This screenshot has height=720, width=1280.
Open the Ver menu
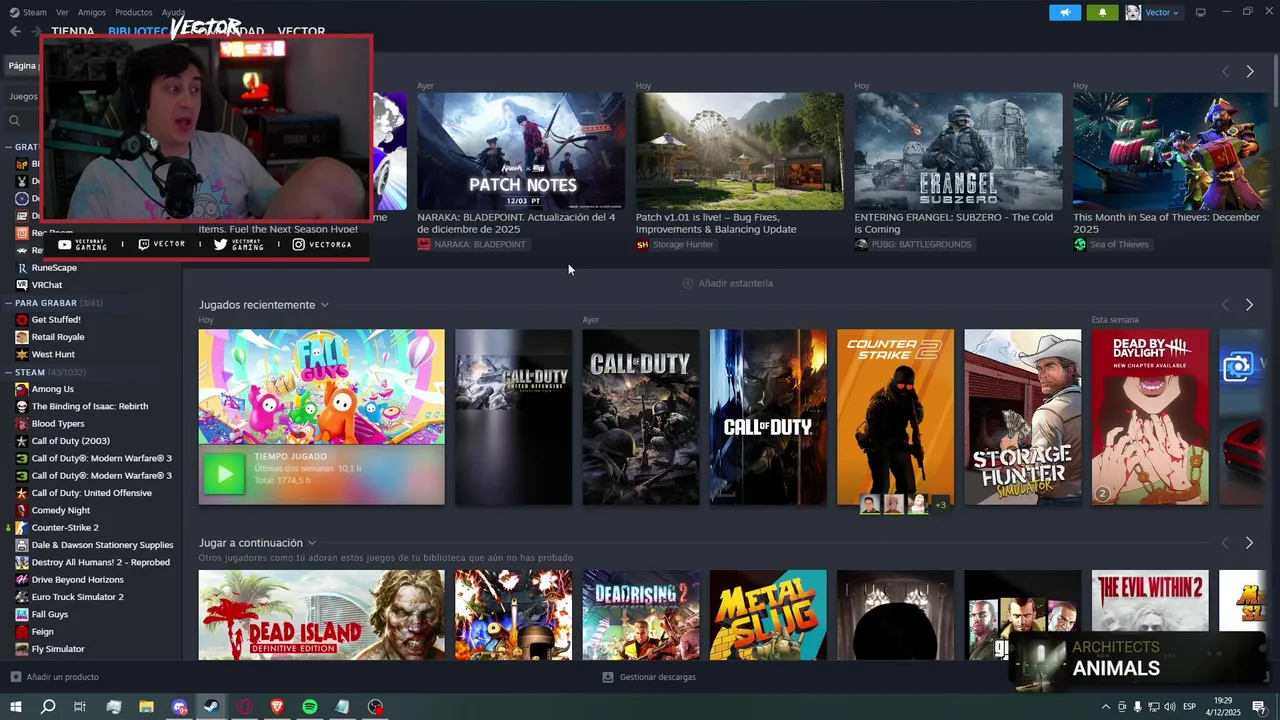pyautogui.click(x=62, y=12)
